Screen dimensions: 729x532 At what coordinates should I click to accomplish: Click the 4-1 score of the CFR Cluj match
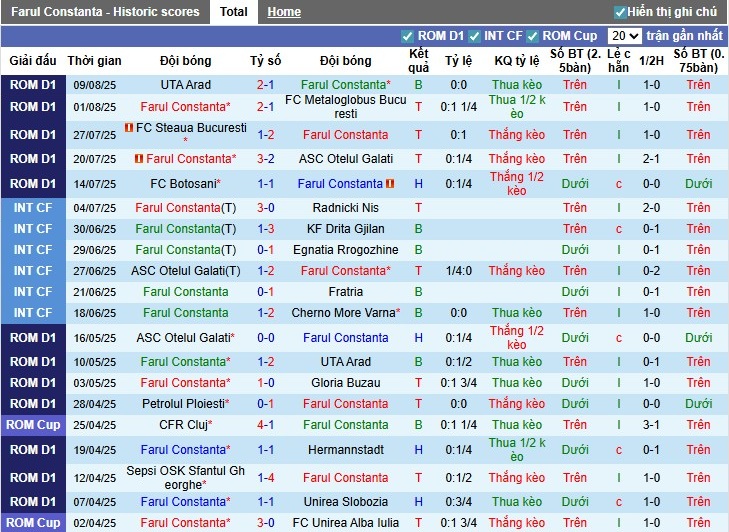click(265, 425)
